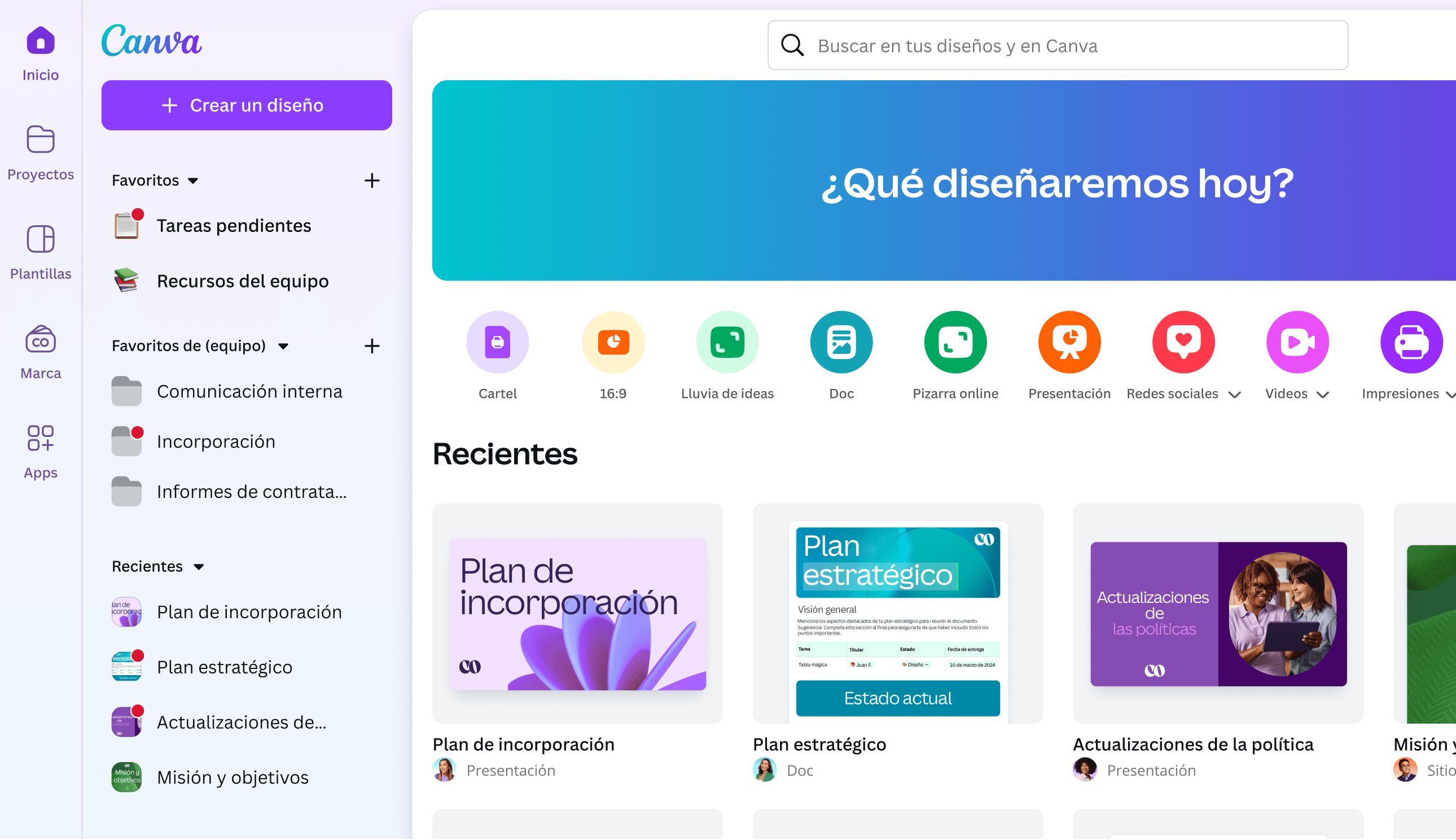The image size is (1456, 840).
Task: Expand the Redes sociales chevron
Action: click(1235, 395)
